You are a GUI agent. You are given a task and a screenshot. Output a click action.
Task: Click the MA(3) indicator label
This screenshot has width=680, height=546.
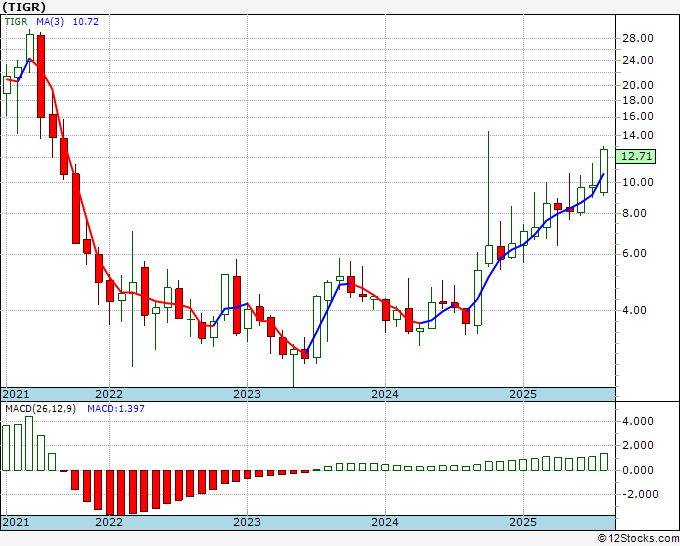pos(50,21)
